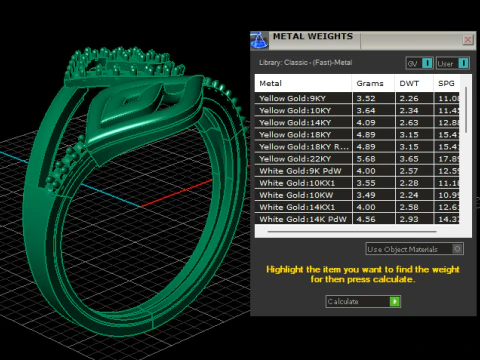Select the Yellow Gold:18KY R... row
Screen dimensions: 480x360
point(357,147)
